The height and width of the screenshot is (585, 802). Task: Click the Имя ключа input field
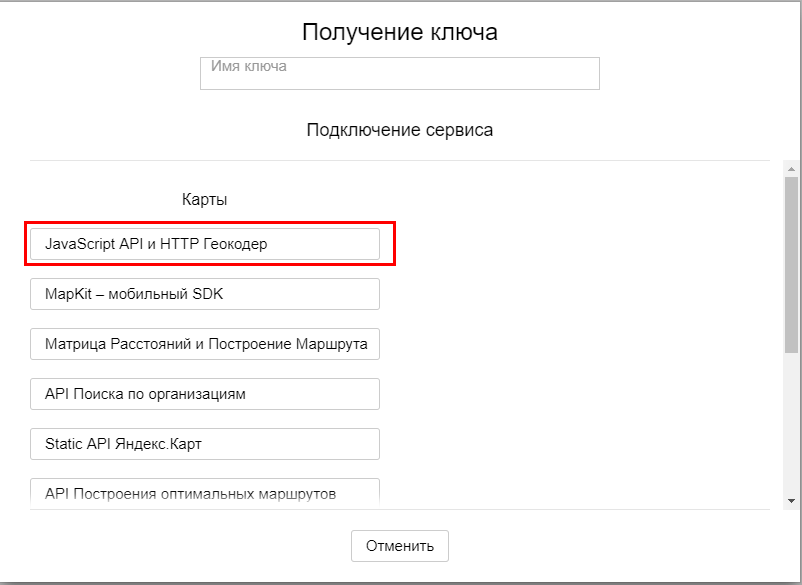399,73
